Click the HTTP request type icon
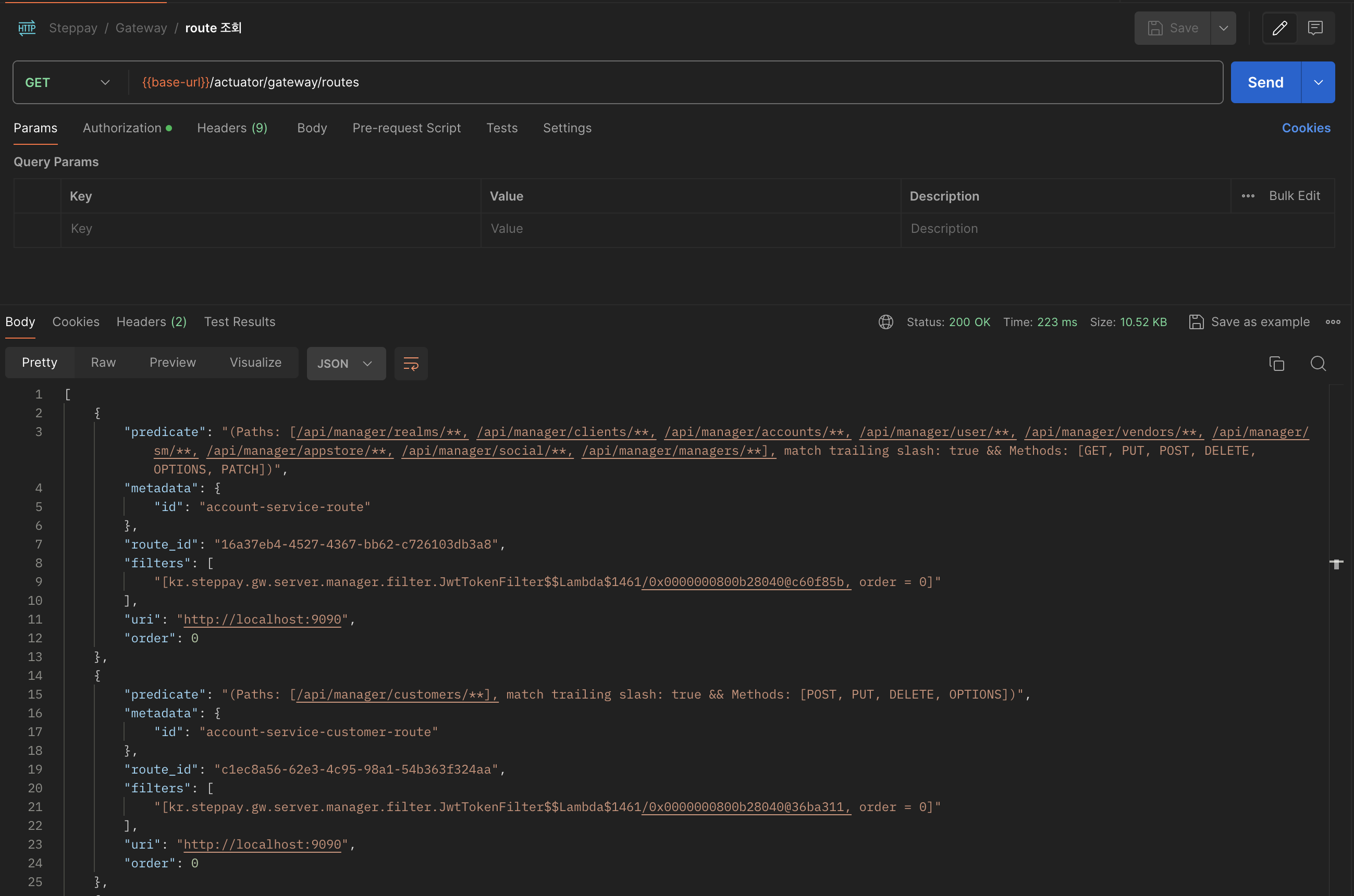Viewport: 1354px width, 896px height. (27, 28)
